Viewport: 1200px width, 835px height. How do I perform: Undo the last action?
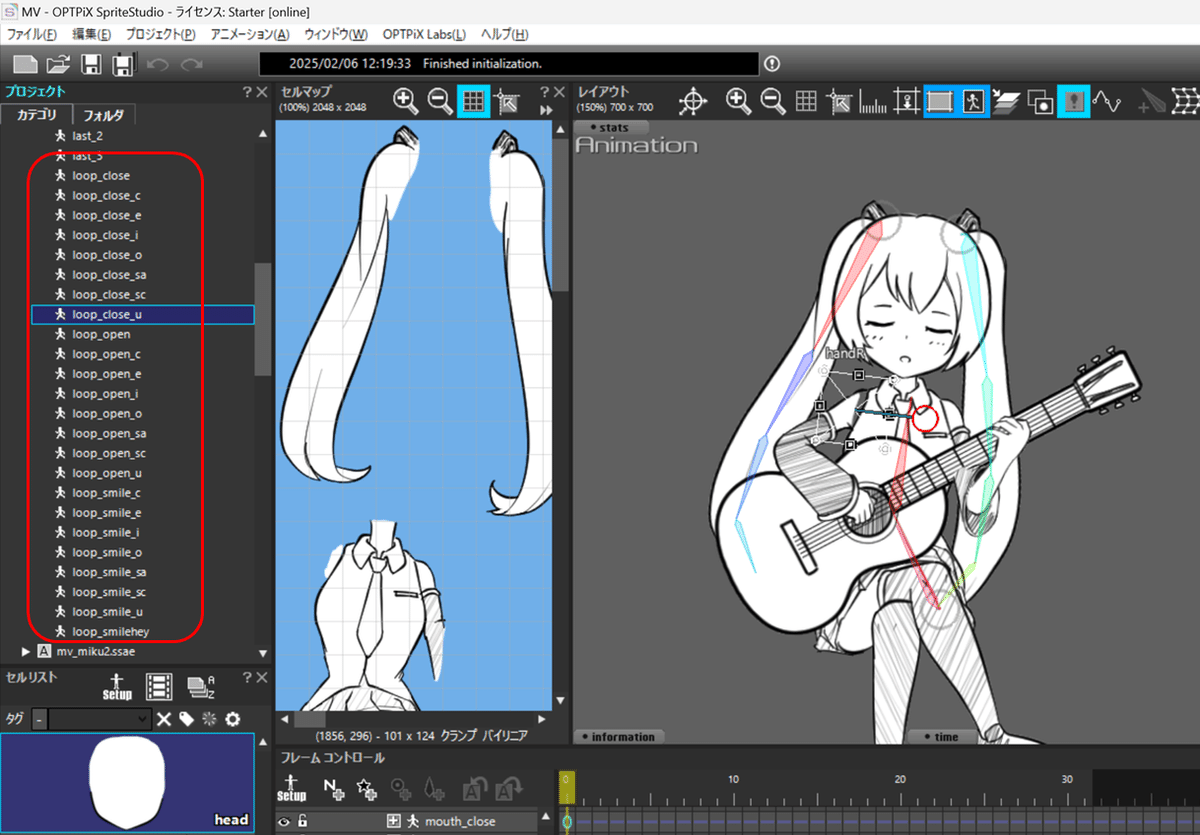157,64
